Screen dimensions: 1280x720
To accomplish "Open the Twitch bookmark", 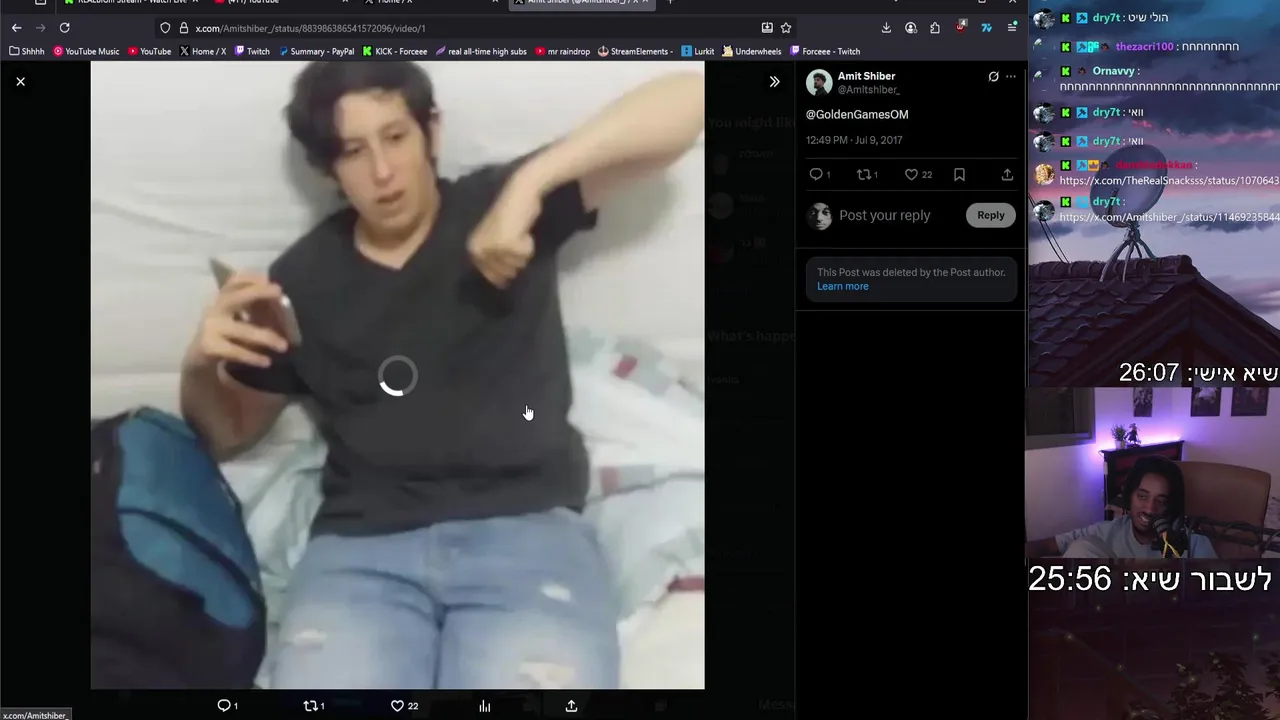I will point(252,51).
